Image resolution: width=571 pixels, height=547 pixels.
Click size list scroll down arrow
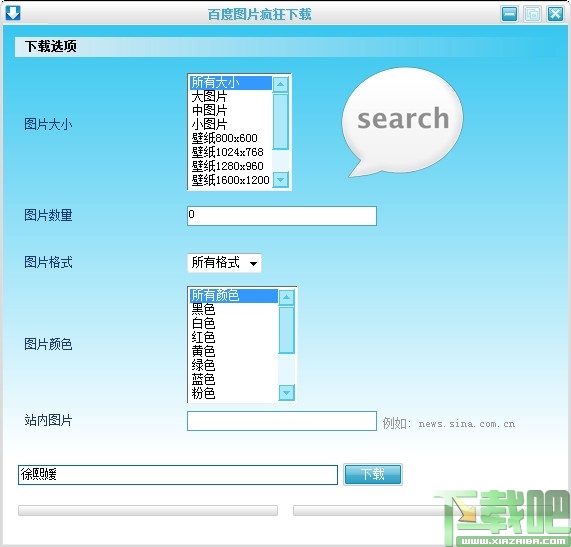280,179
